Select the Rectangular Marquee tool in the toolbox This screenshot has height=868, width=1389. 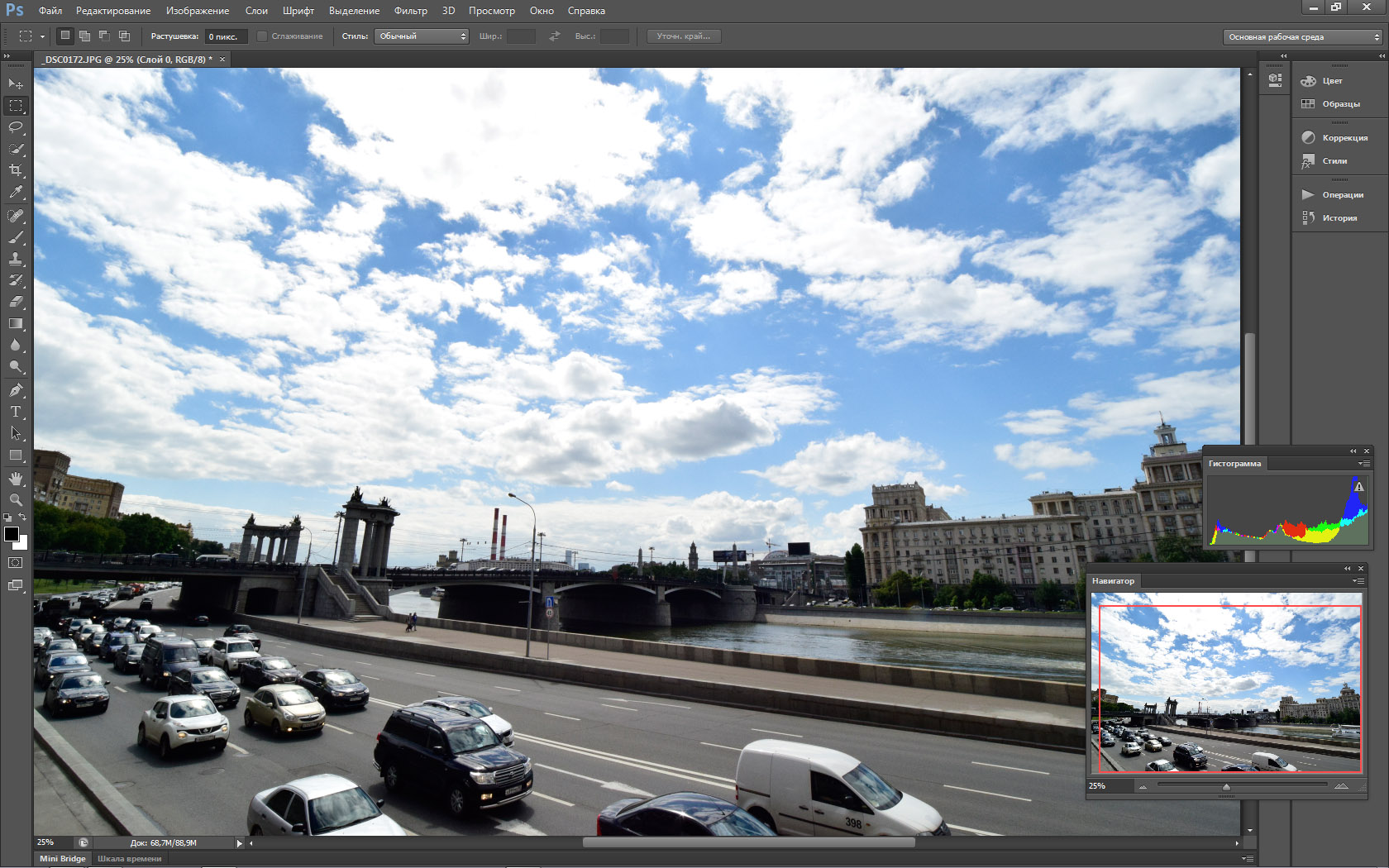point(16,106)
